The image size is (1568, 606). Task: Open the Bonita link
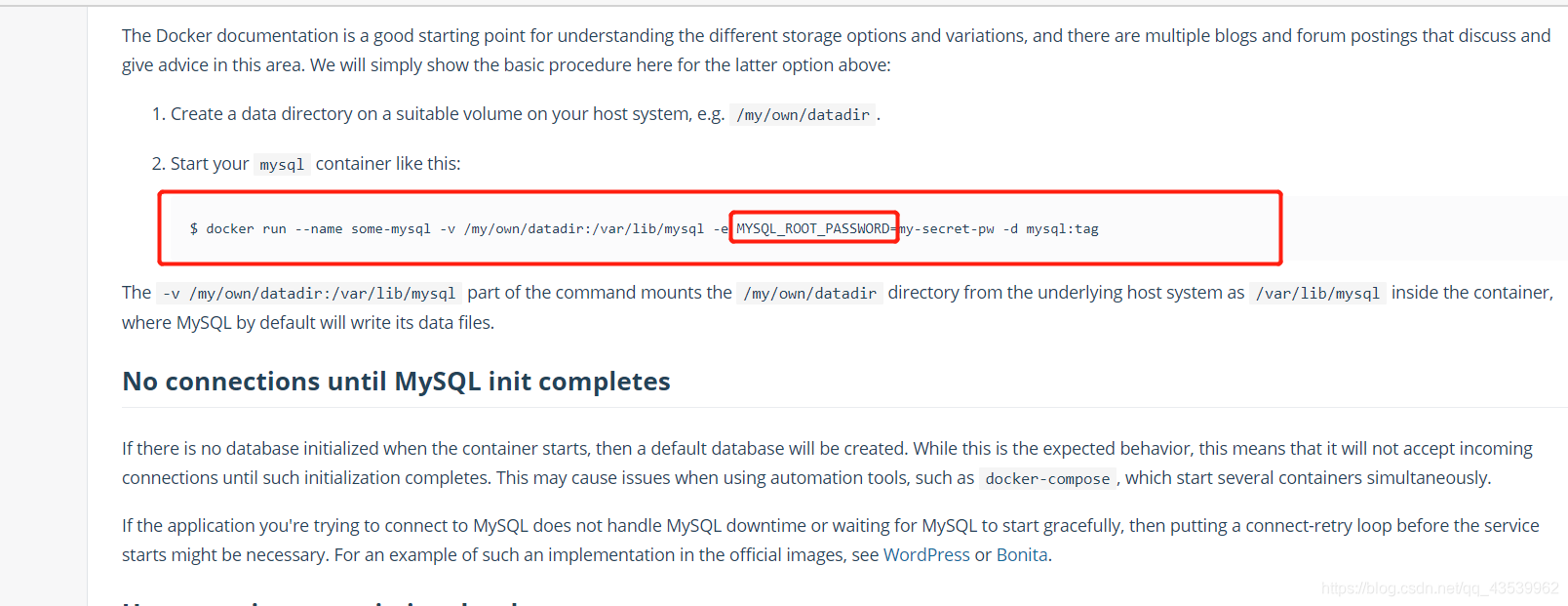[x=1022, y=554]
